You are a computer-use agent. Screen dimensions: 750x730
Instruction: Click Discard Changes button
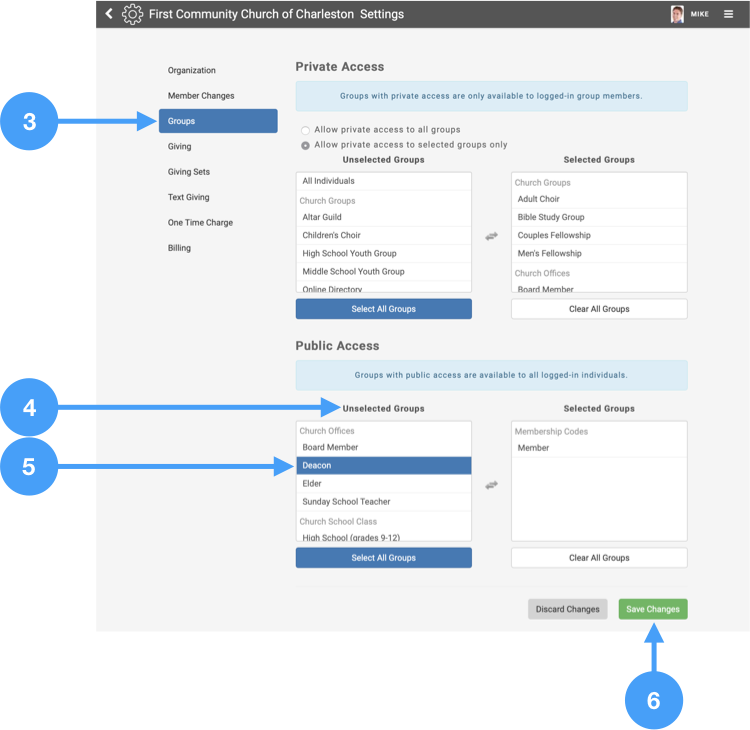pyautogui.click(x=567, y=609)
